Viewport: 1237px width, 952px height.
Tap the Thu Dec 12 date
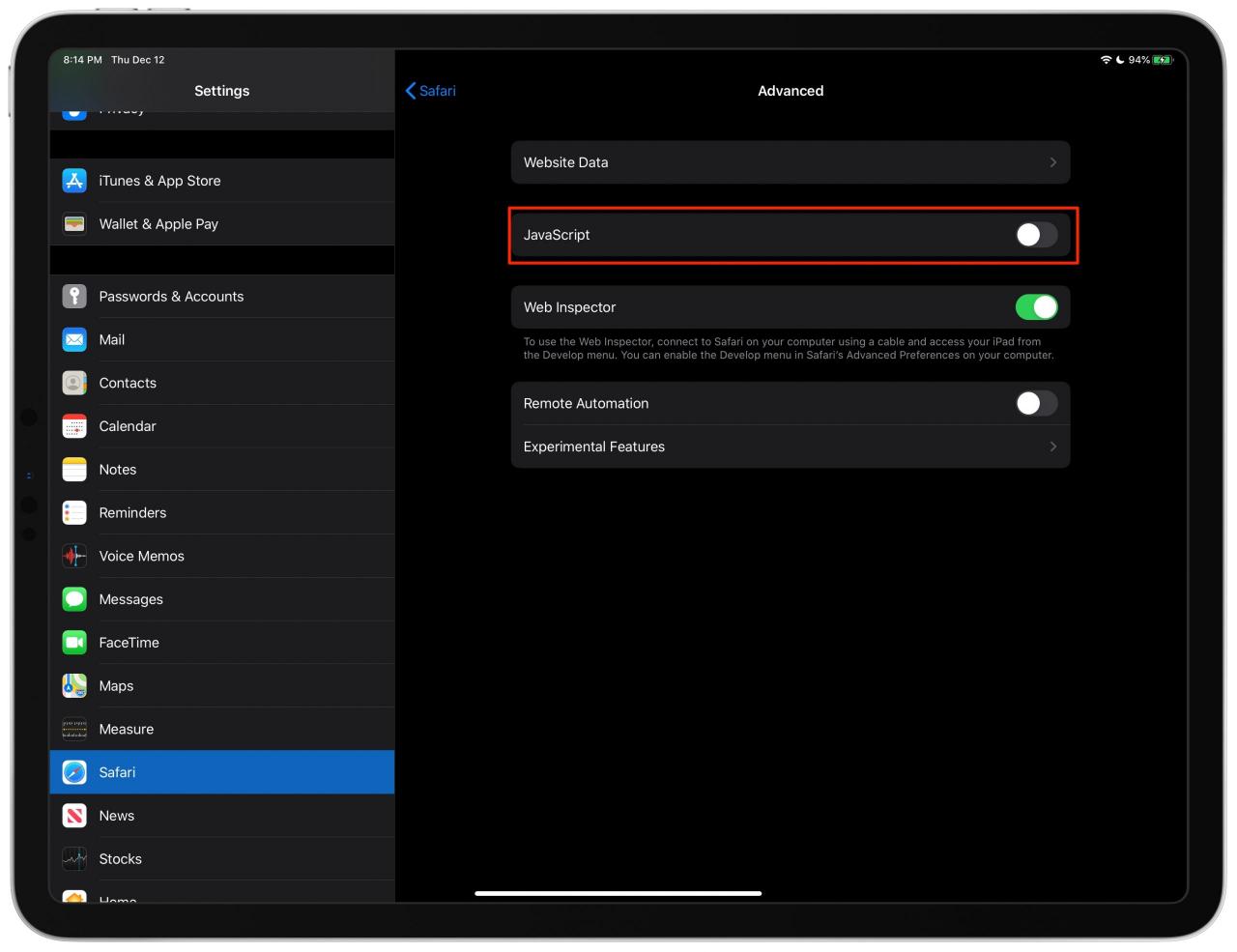pyautogui.click(x=138, y=60)
